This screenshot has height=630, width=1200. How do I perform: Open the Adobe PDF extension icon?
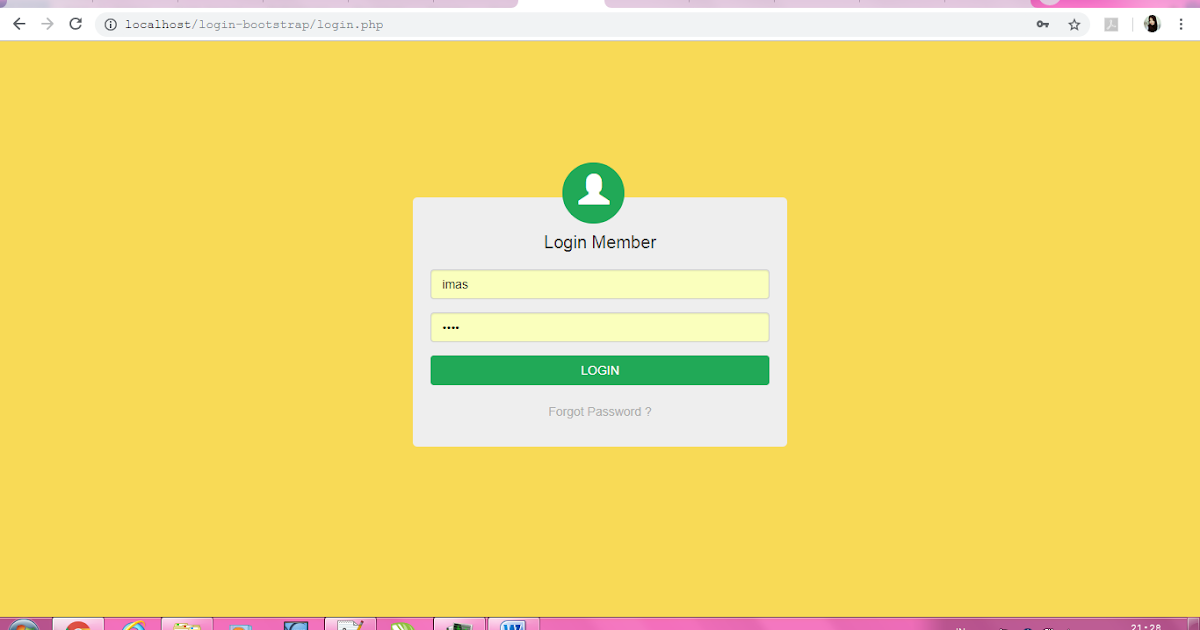(x=1111, y=24)
